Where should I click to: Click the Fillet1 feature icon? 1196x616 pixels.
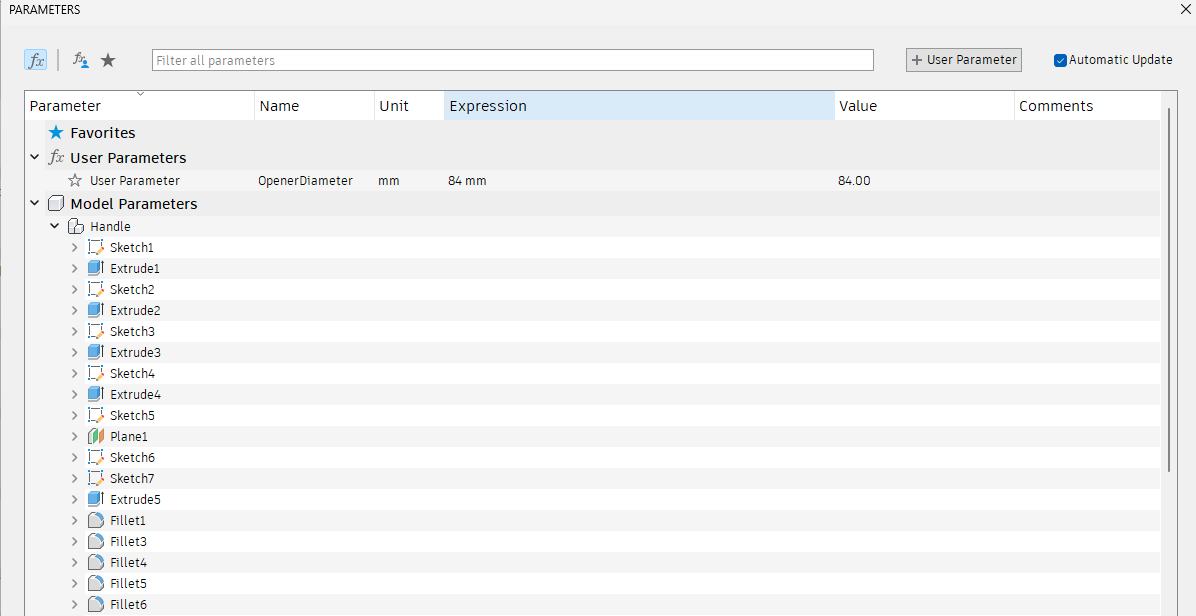tap(95, 520)
